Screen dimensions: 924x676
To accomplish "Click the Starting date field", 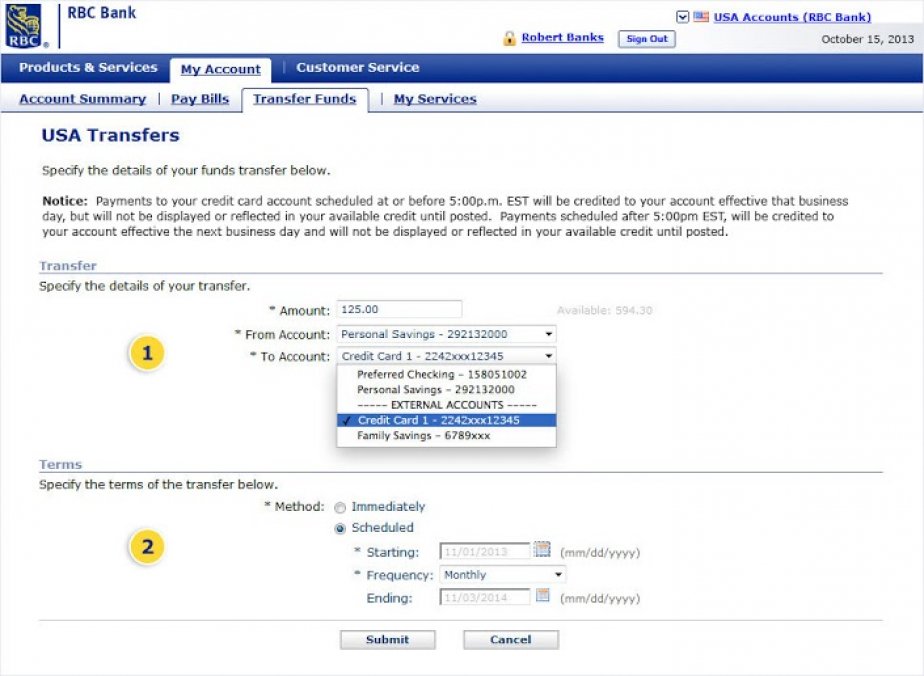I will (484, 552).
